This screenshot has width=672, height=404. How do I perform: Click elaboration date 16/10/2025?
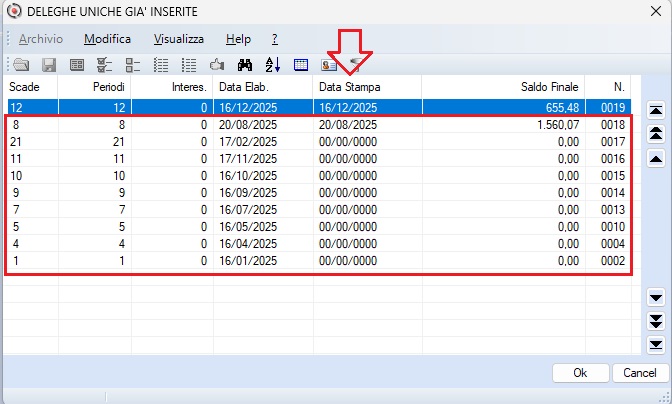(x=248, y=176)
